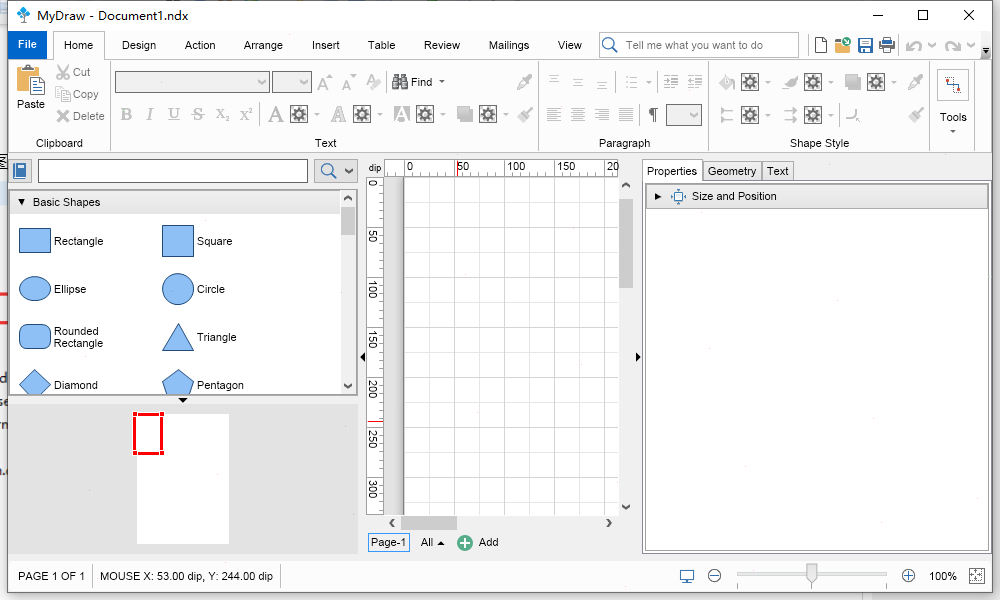Switch to the Insert ribbon tab
The image size is (1000, 600).
pyautogui.click(x=325, y=45)
